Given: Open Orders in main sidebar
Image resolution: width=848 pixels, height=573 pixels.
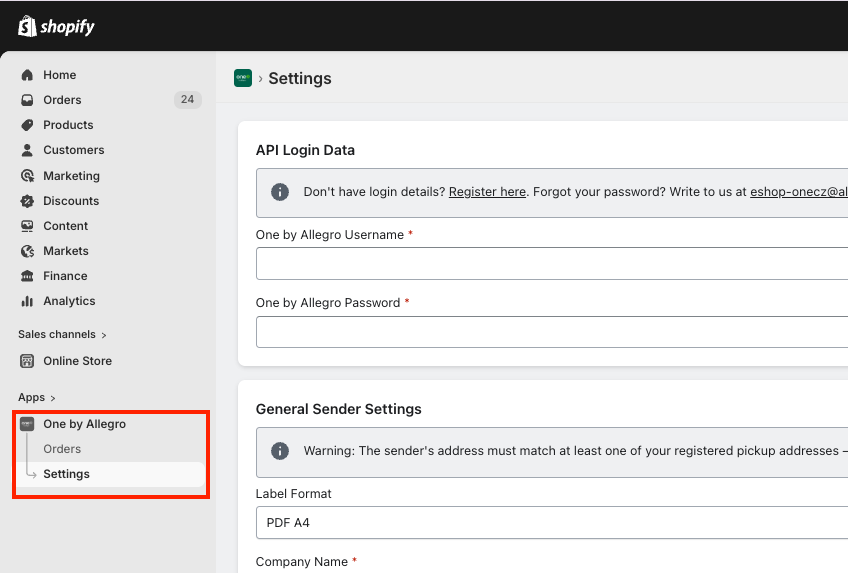Looking at the screenshot, I should tap(62, 100).
